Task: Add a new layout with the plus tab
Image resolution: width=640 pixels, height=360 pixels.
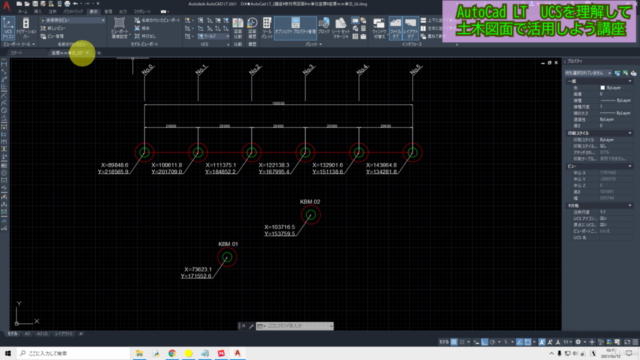Action: click(x=81, y=334)
